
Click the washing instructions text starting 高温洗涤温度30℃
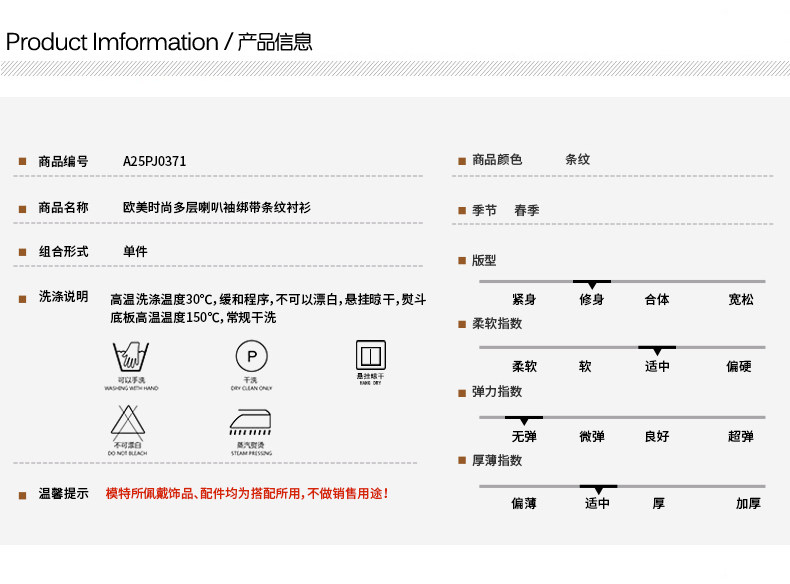pos(268,308)
